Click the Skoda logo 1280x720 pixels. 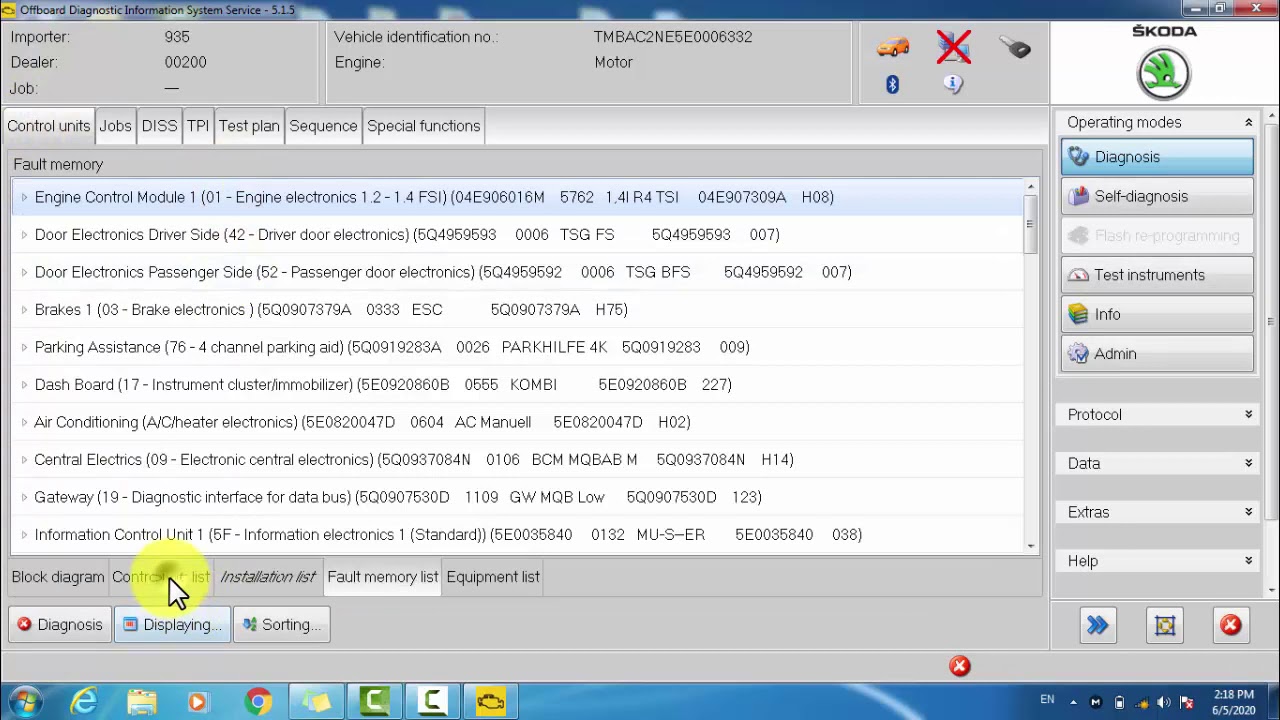pyautogui.click(x=1163, y=73)
